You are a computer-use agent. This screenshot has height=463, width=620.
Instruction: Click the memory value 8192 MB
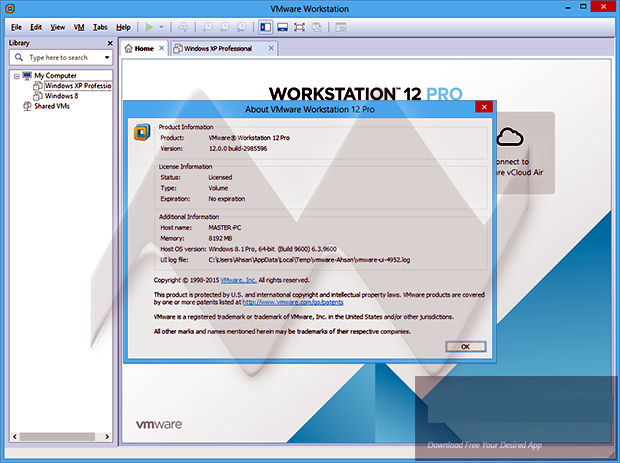[220, 238]
